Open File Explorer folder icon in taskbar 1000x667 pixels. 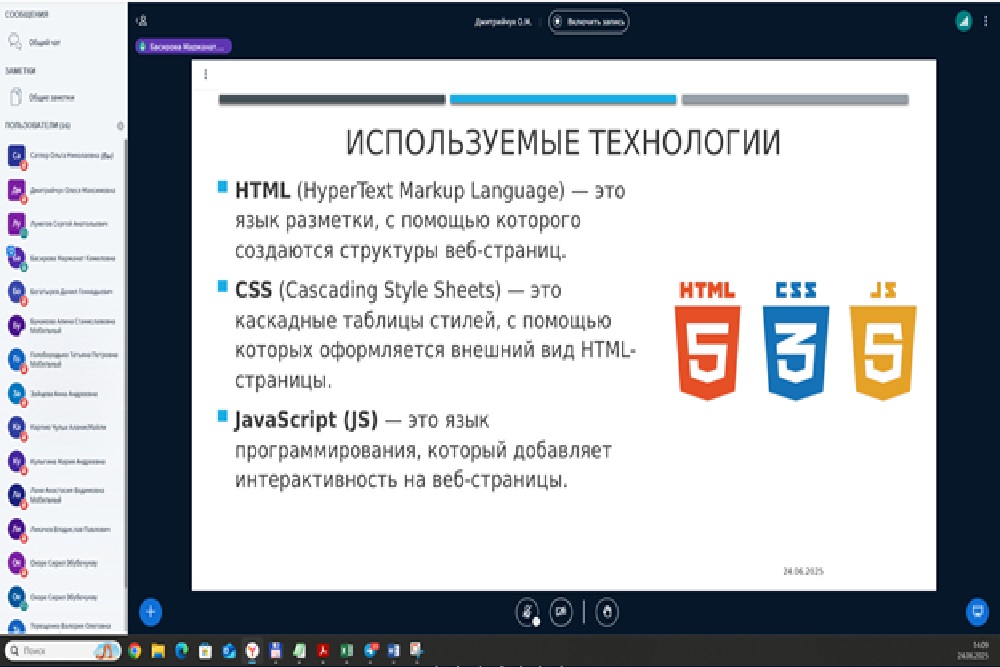coord(158,650)
